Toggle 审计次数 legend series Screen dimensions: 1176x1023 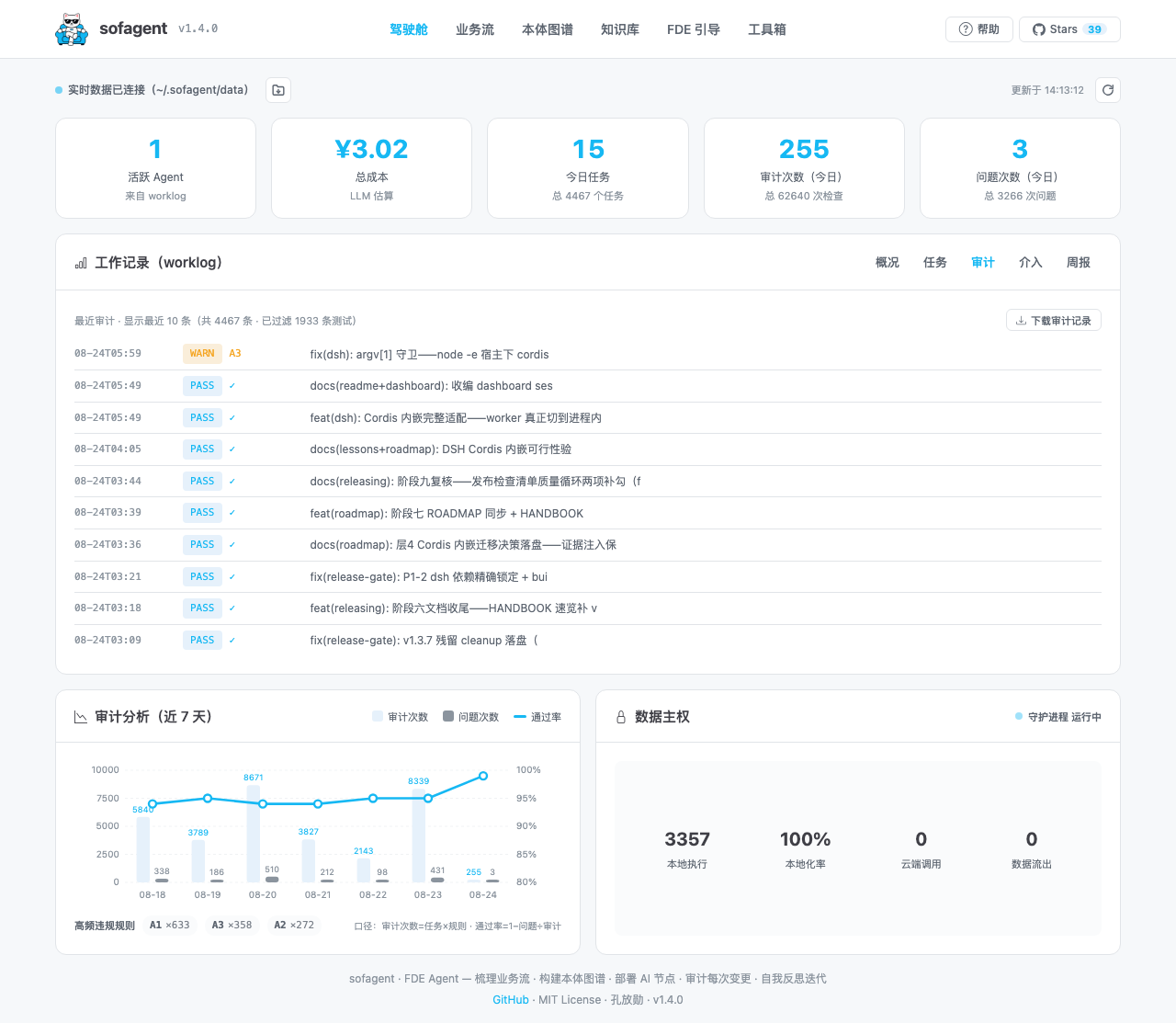(x=401, y=717)
